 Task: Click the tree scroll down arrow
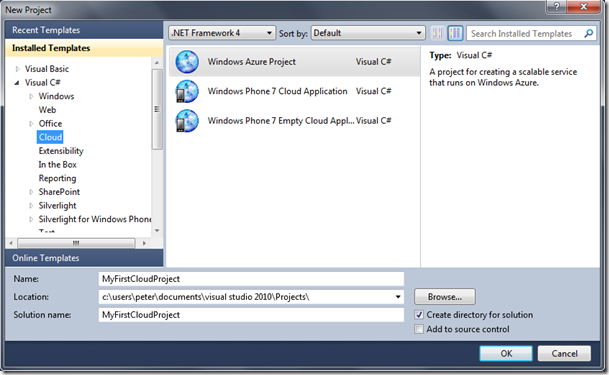pyautogui.click(x=157, y=231)
